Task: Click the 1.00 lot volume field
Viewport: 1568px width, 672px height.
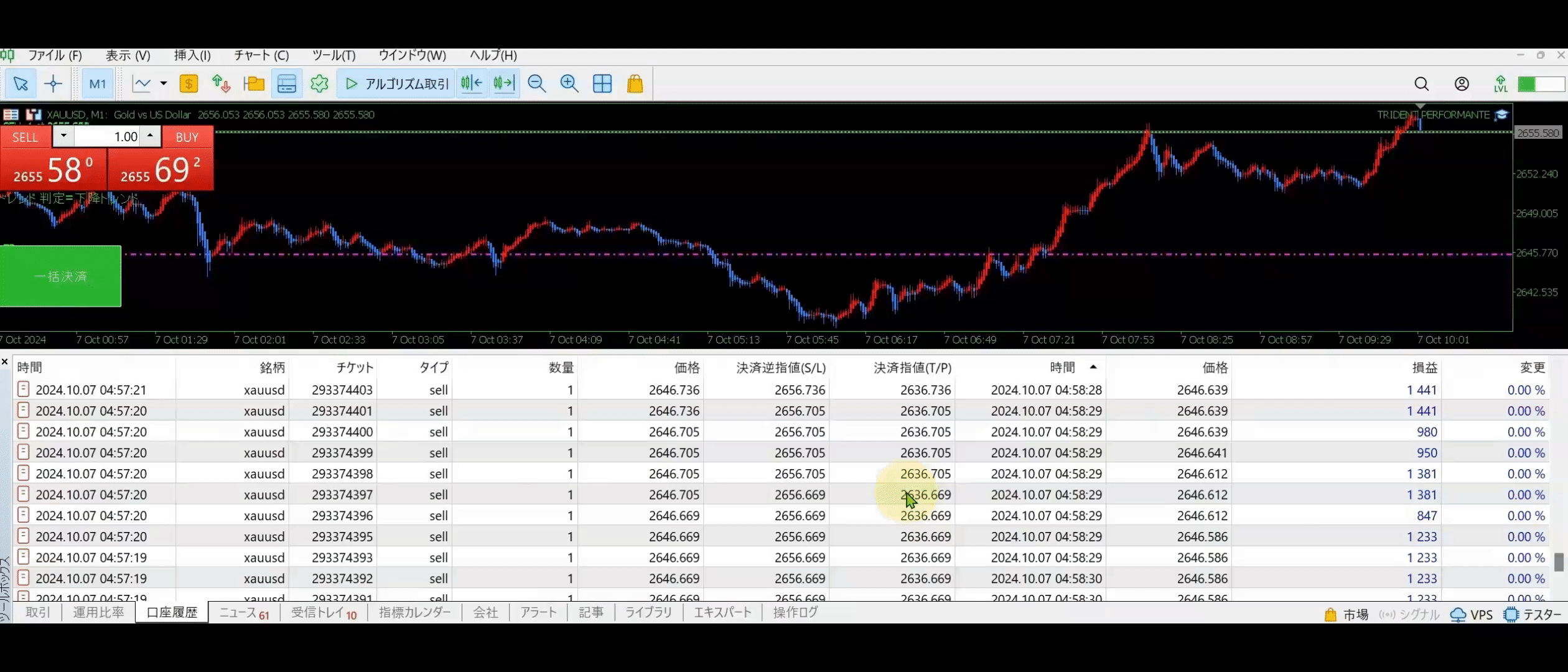Action: coord(107,137)
